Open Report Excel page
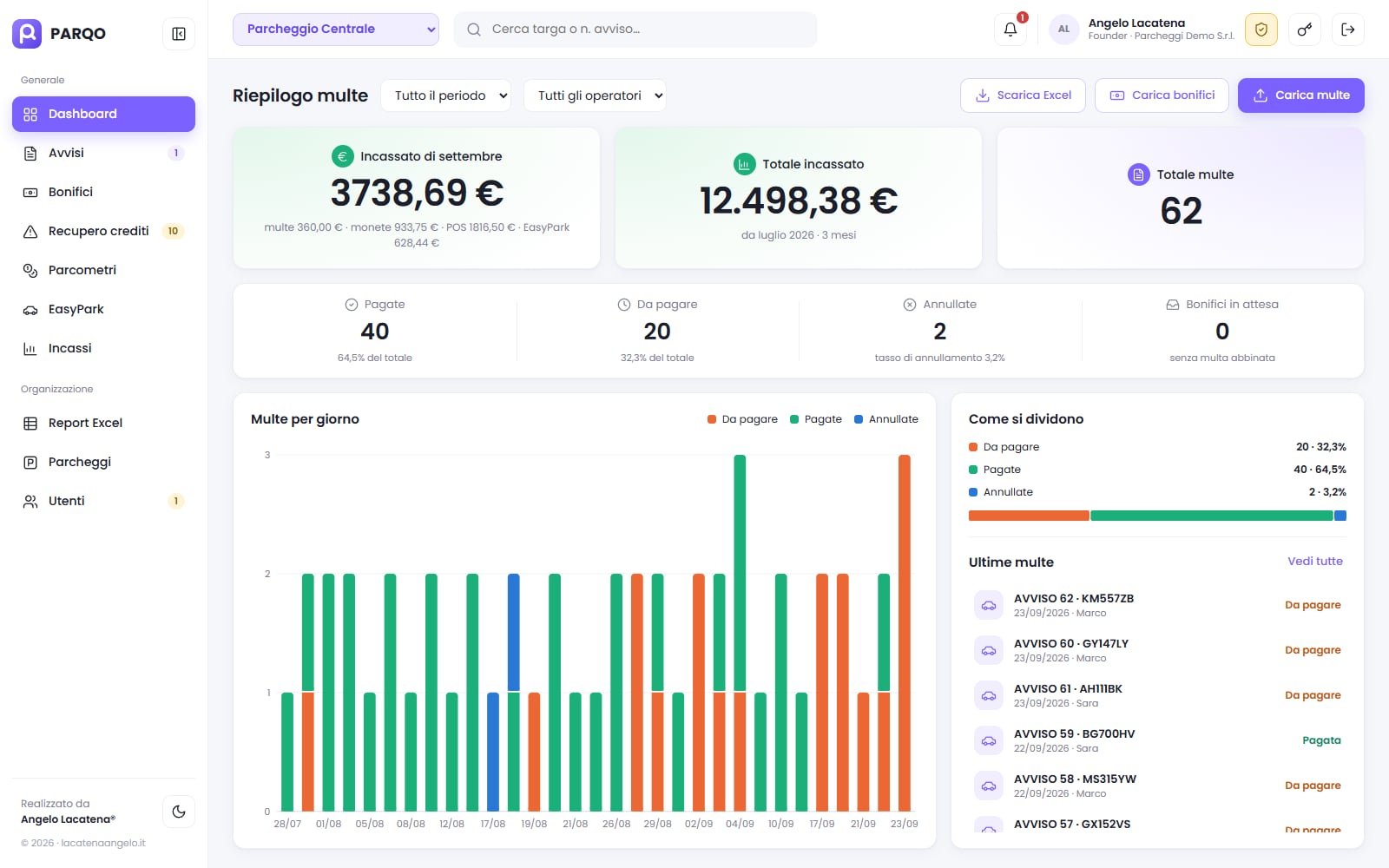The image size is (1389, 868). (x=103, y=423)
